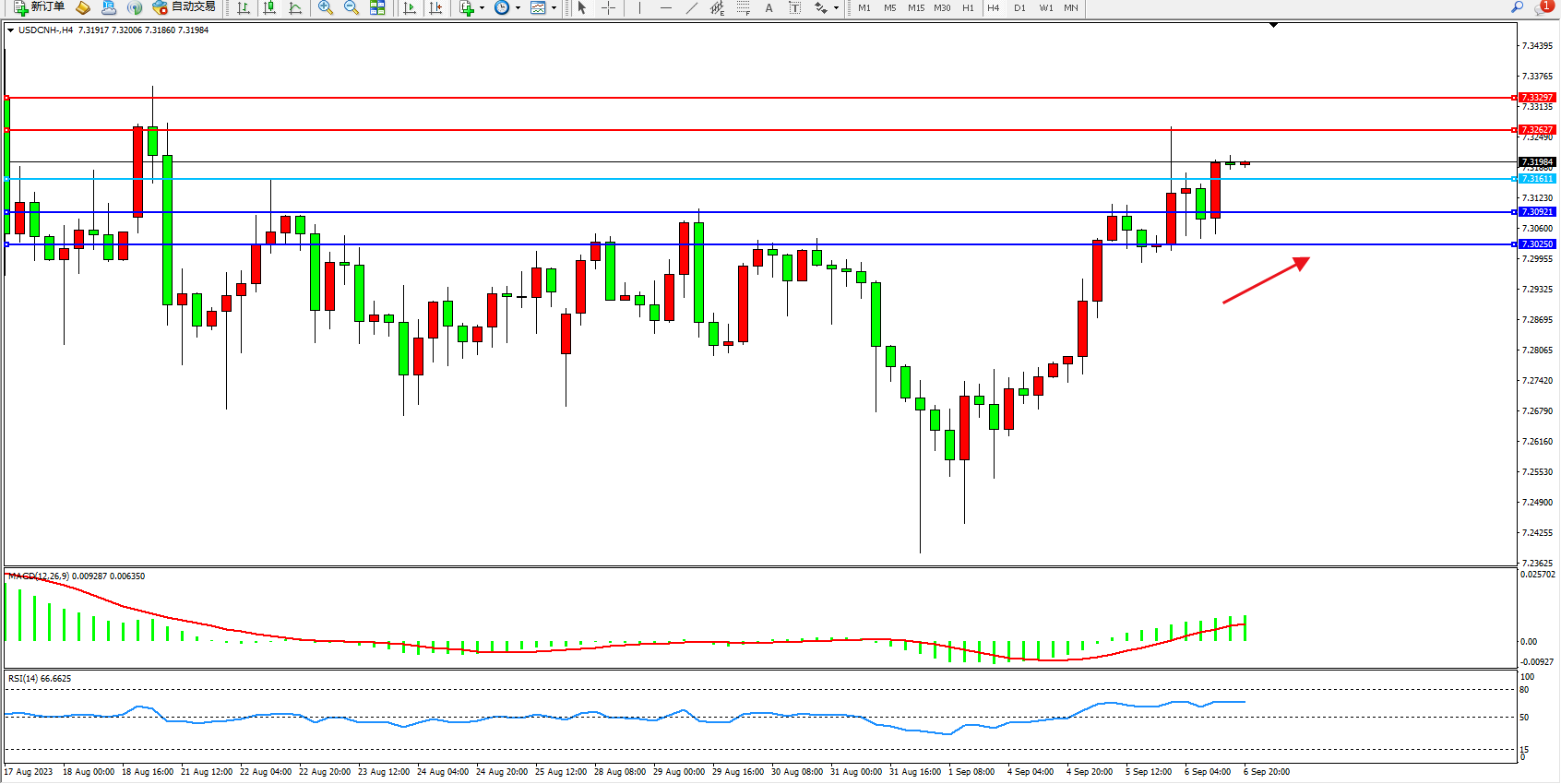Toggle chart auto scroll

[x=410, y=7]
